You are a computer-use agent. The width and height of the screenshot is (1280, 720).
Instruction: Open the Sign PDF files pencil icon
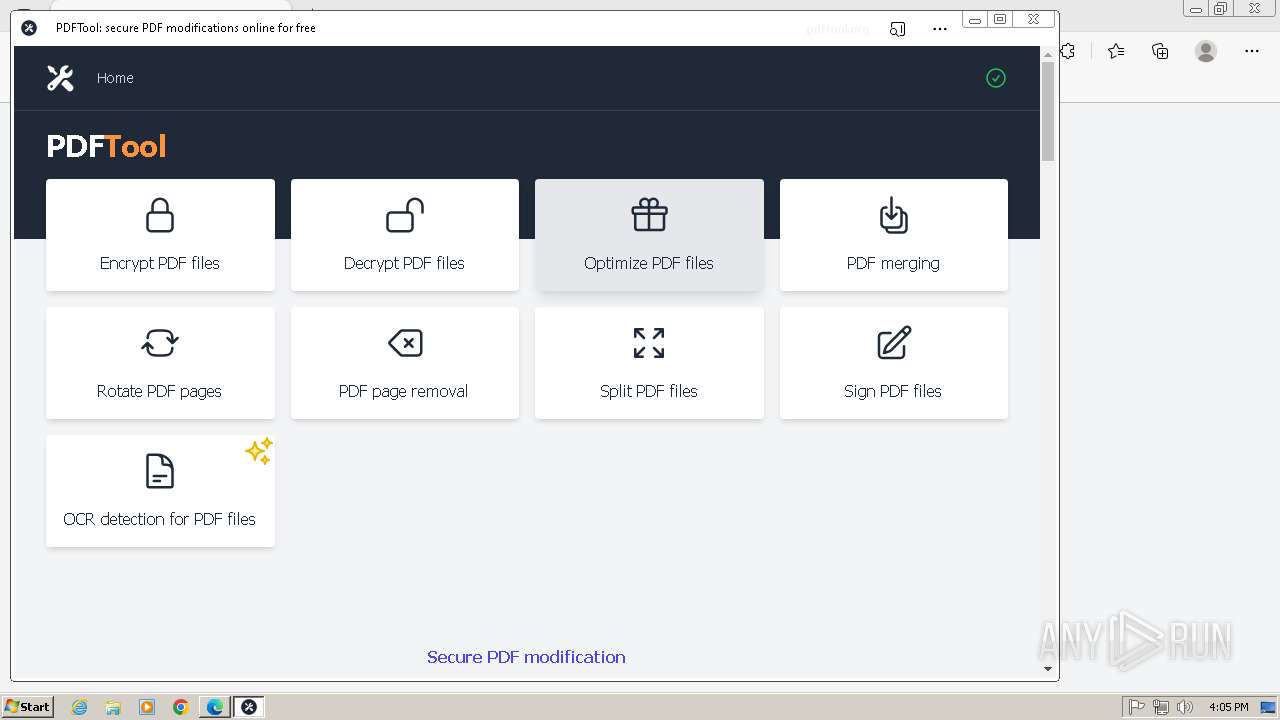pos(894,343)
